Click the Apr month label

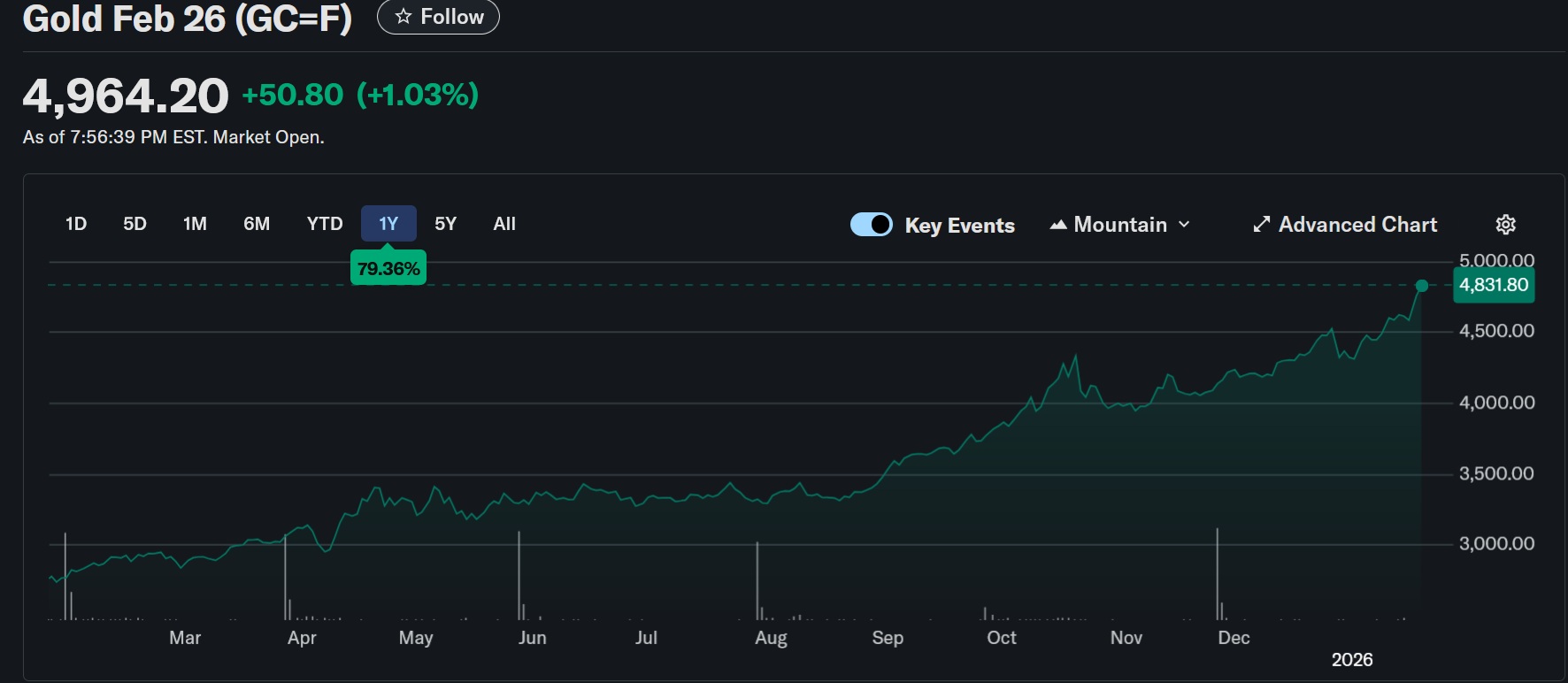[x=302, y=638]
